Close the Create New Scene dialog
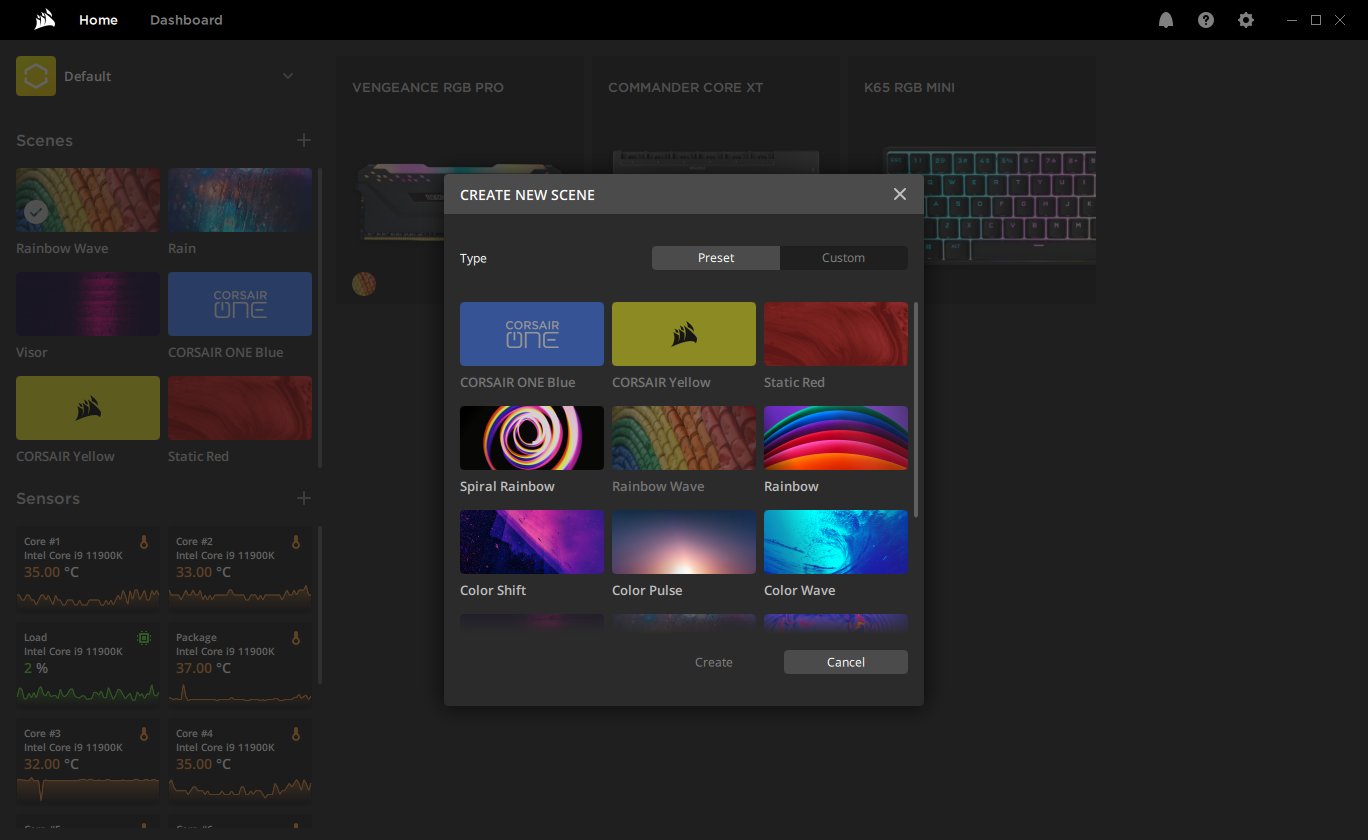 (x=900, y=194)
